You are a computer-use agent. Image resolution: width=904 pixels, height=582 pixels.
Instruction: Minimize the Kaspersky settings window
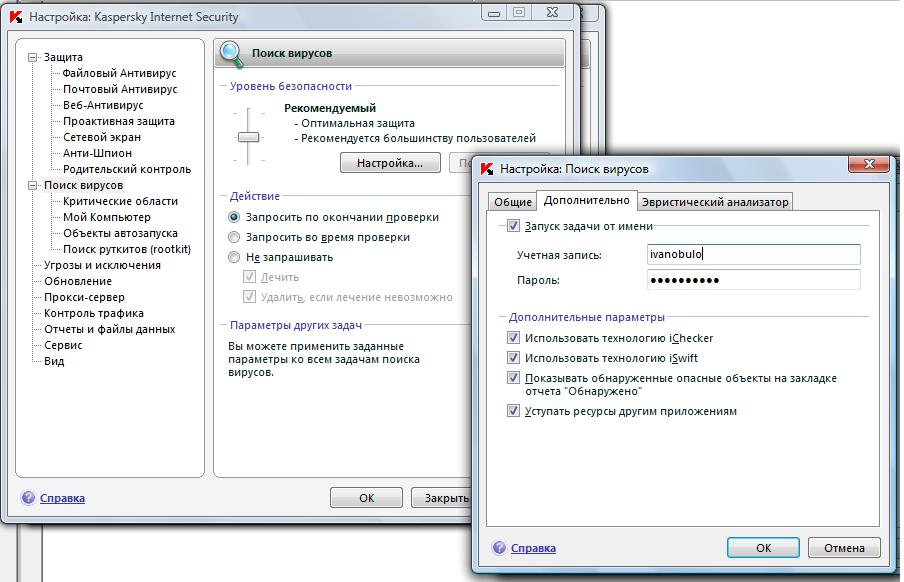[494, 13]
